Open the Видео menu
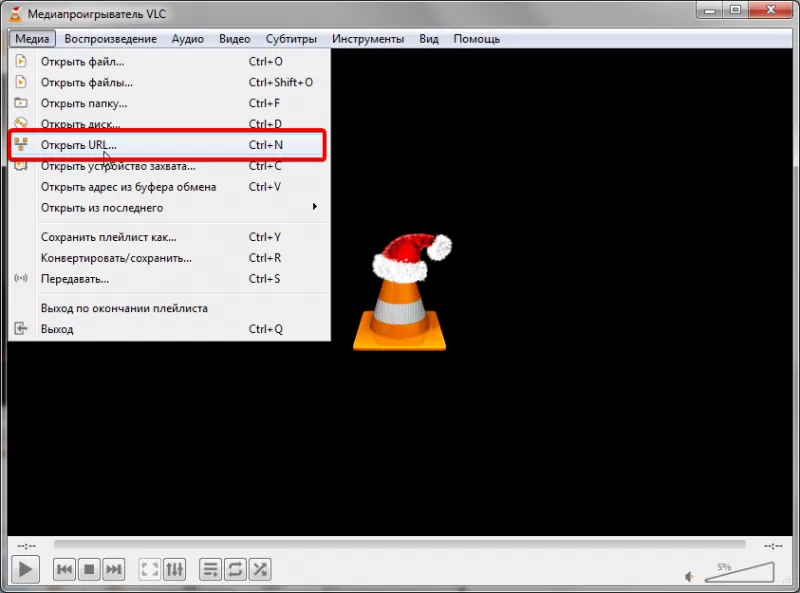The width and height of the screenshot is (800, 593). pyautogui.click(x=235, y=39)
